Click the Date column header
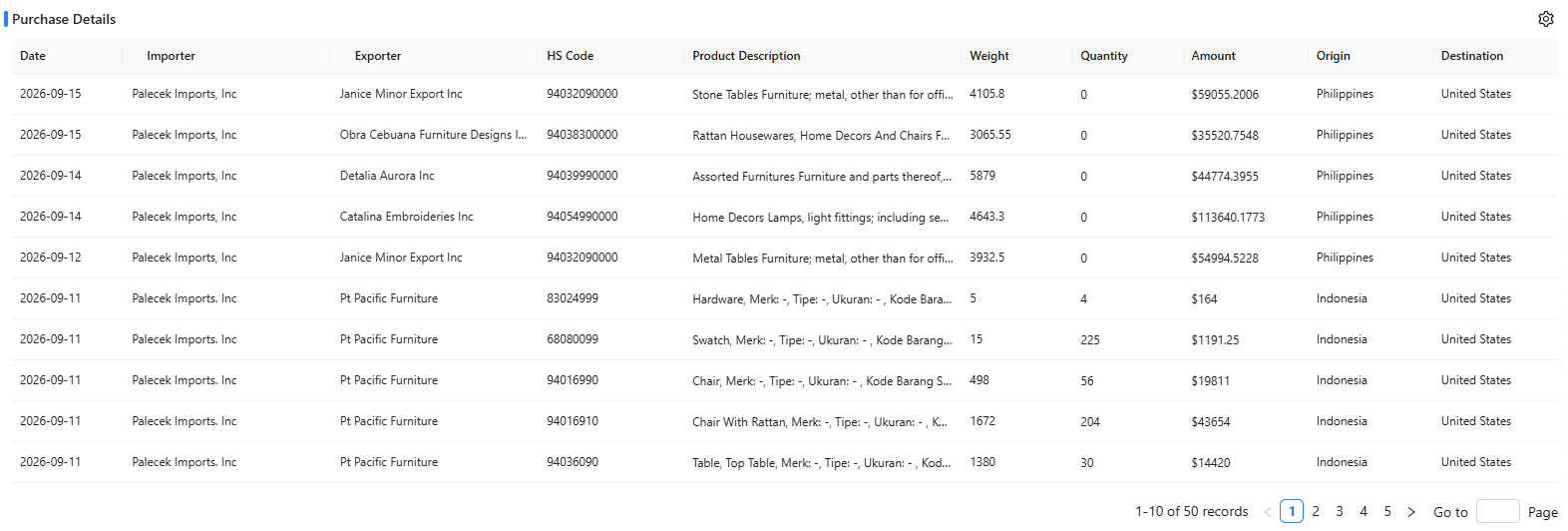1568x531 pixels. pyautogui.click(x=33, y=56)
